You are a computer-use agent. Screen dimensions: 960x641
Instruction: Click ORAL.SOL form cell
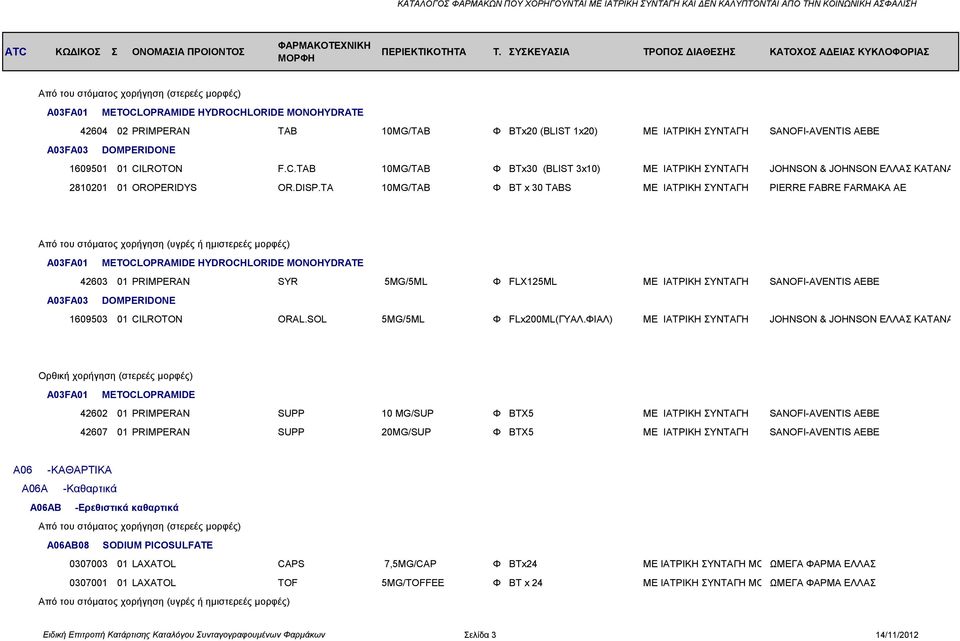click(x=302, y=319)
